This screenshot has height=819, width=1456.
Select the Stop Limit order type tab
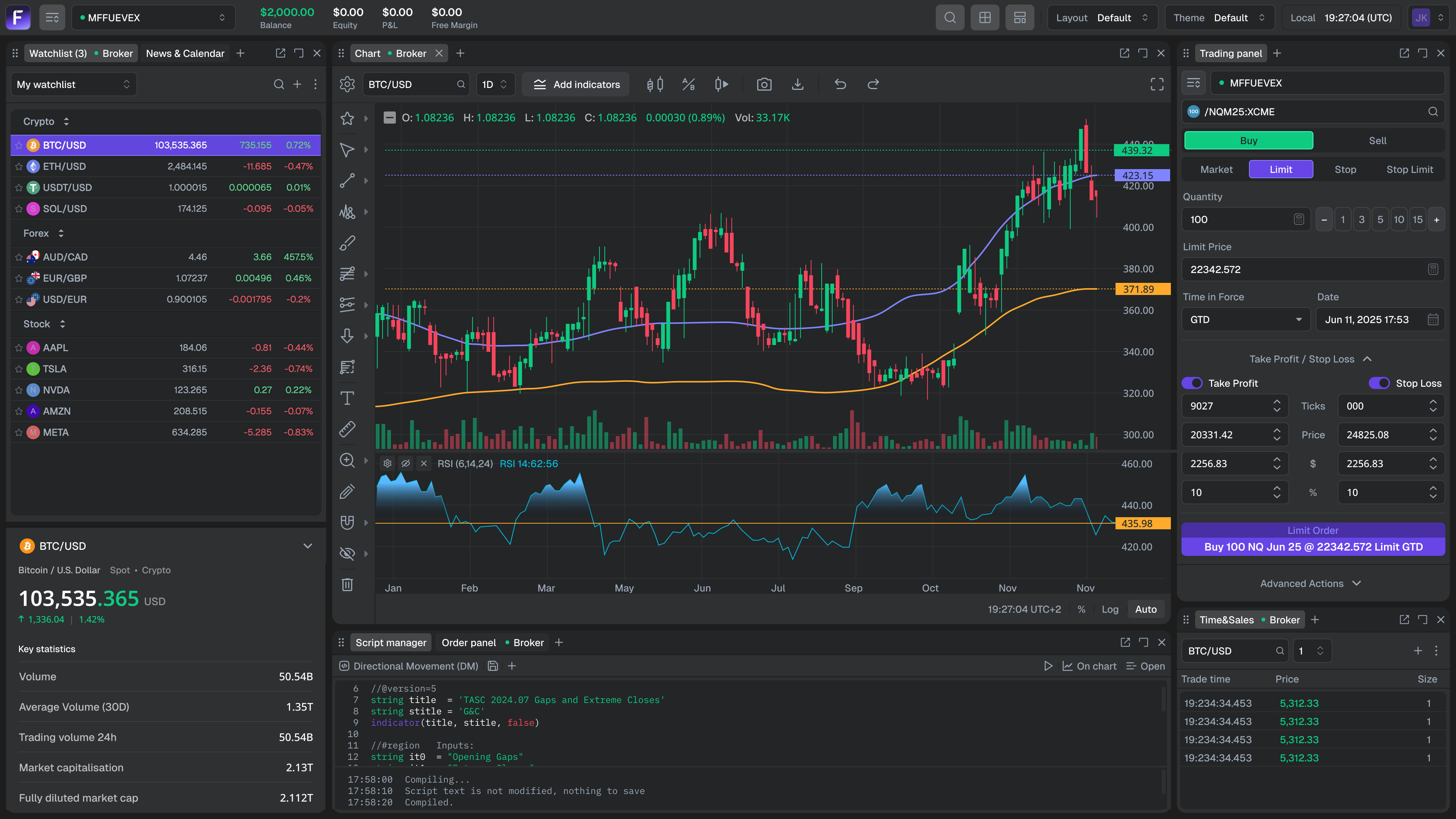[x=1410, y=169]
